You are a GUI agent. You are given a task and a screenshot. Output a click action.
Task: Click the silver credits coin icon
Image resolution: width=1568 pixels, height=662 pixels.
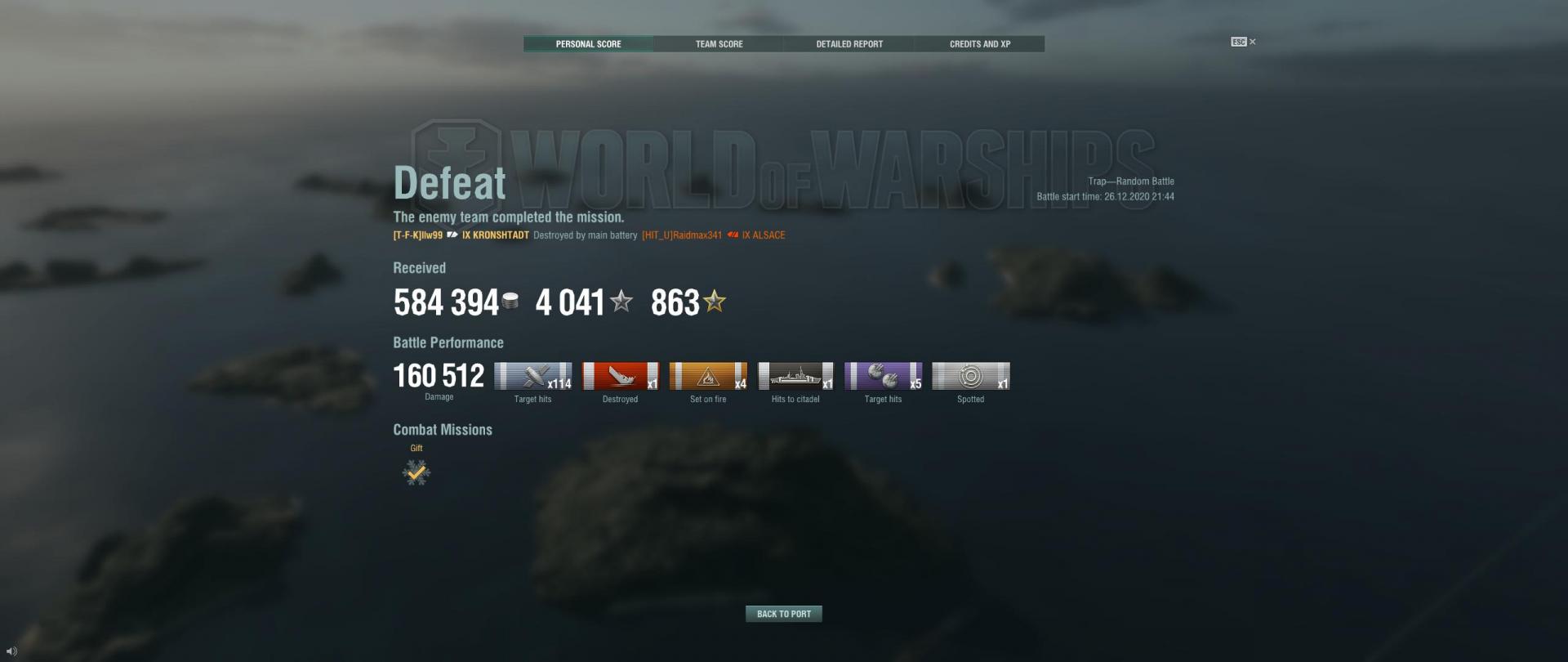pos(510,302)
